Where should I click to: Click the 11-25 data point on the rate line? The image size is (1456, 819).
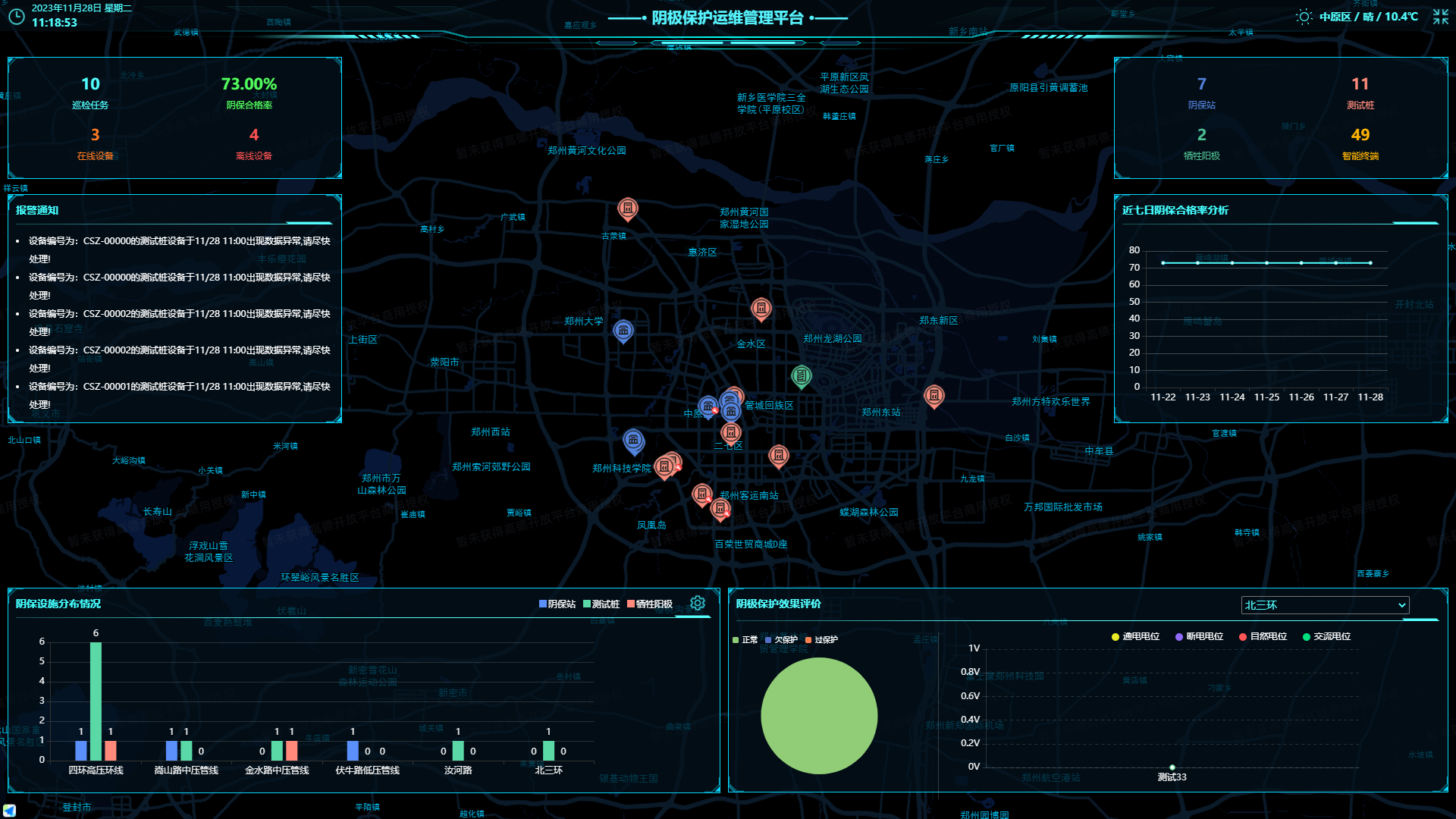1266,263
